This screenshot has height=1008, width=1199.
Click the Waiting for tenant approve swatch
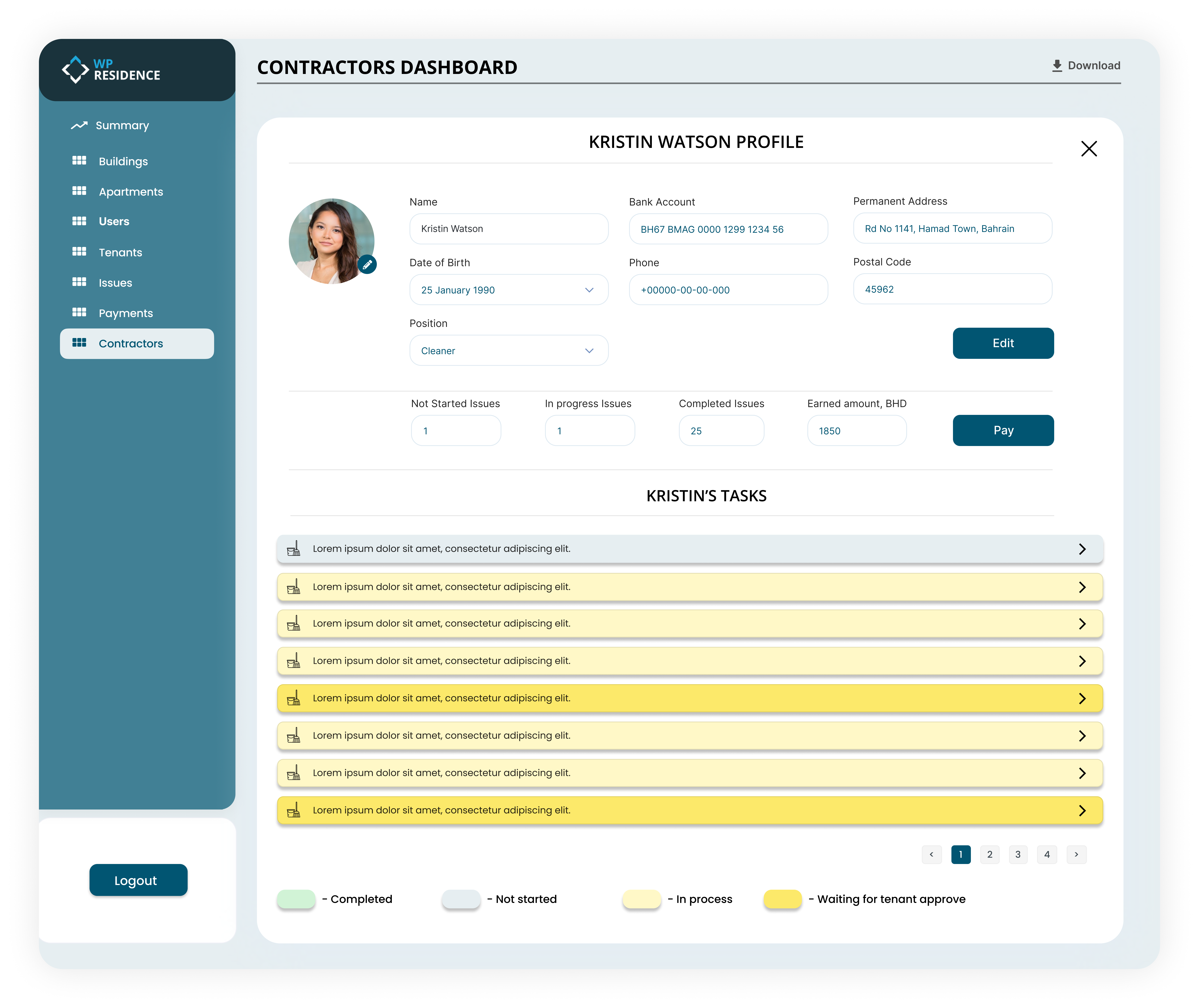pyautogui.click(x=783, y=899)
